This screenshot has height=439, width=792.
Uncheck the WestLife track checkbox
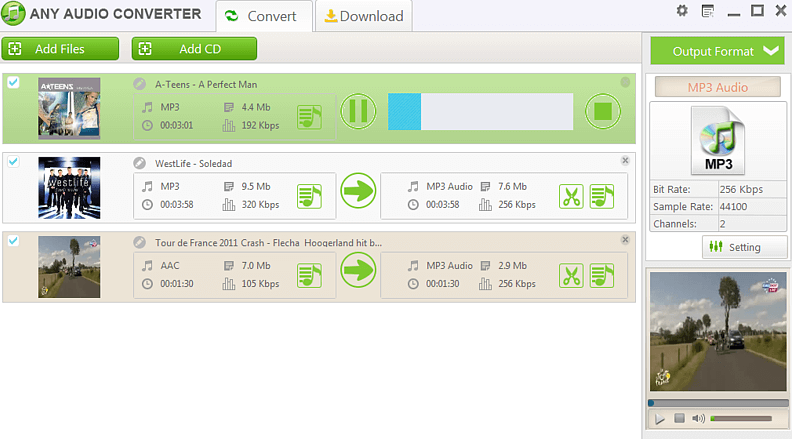coord(13,161)
